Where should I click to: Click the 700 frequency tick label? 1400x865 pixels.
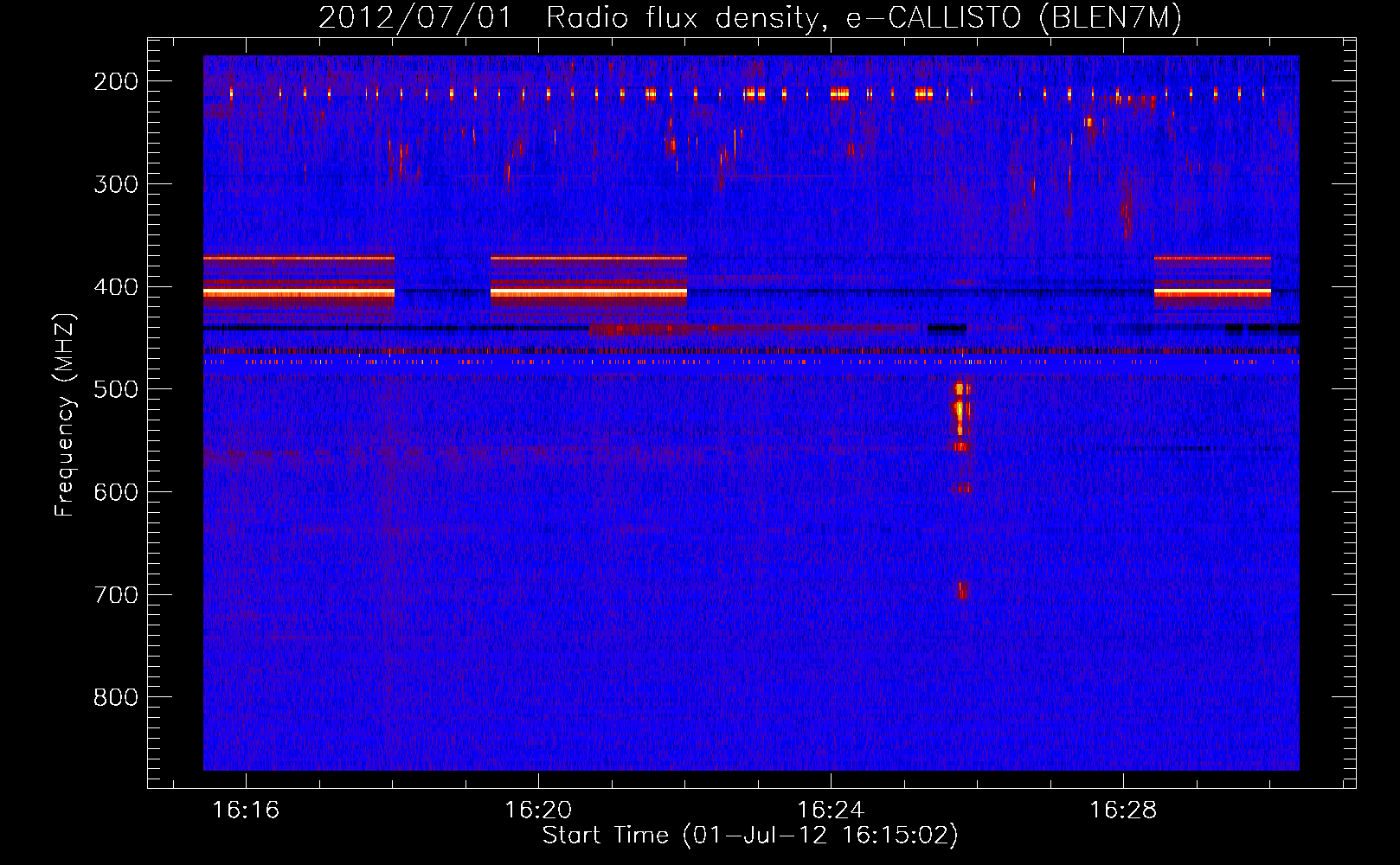pos(116,595)
